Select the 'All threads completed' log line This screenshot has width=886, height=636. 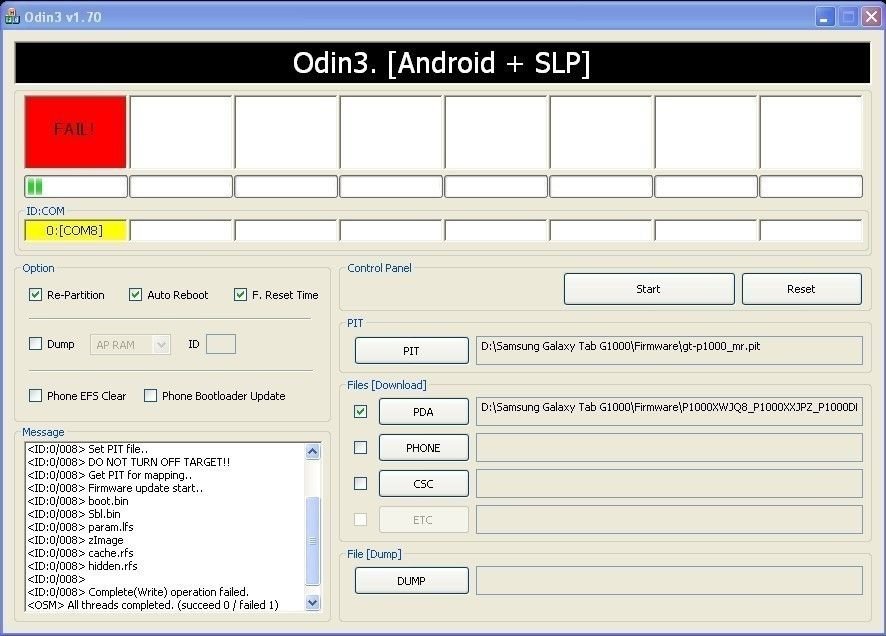[153, 605]
